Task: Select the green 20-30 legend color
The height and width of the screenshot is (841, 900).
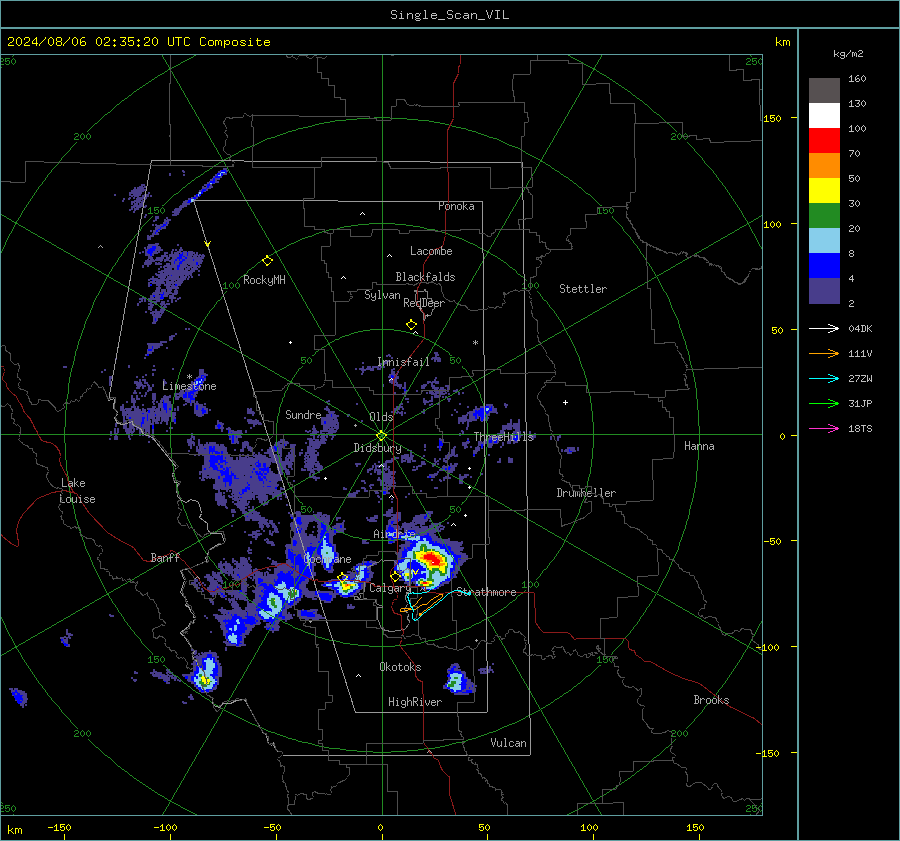Action: (x=824, y=215)
